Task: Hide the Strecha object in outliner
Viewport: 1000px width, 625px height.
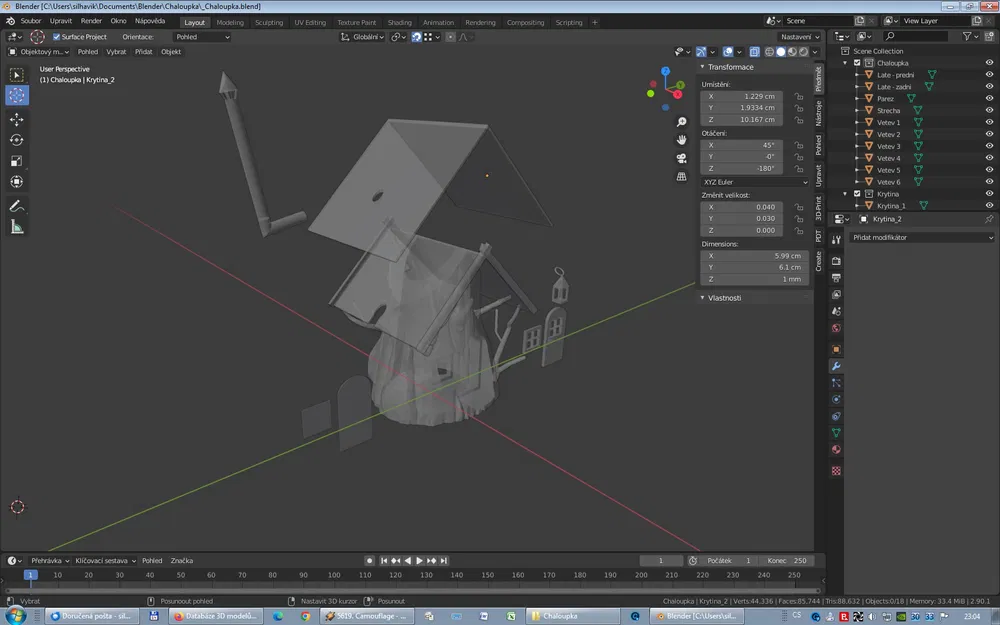Action: coord(989,110)
